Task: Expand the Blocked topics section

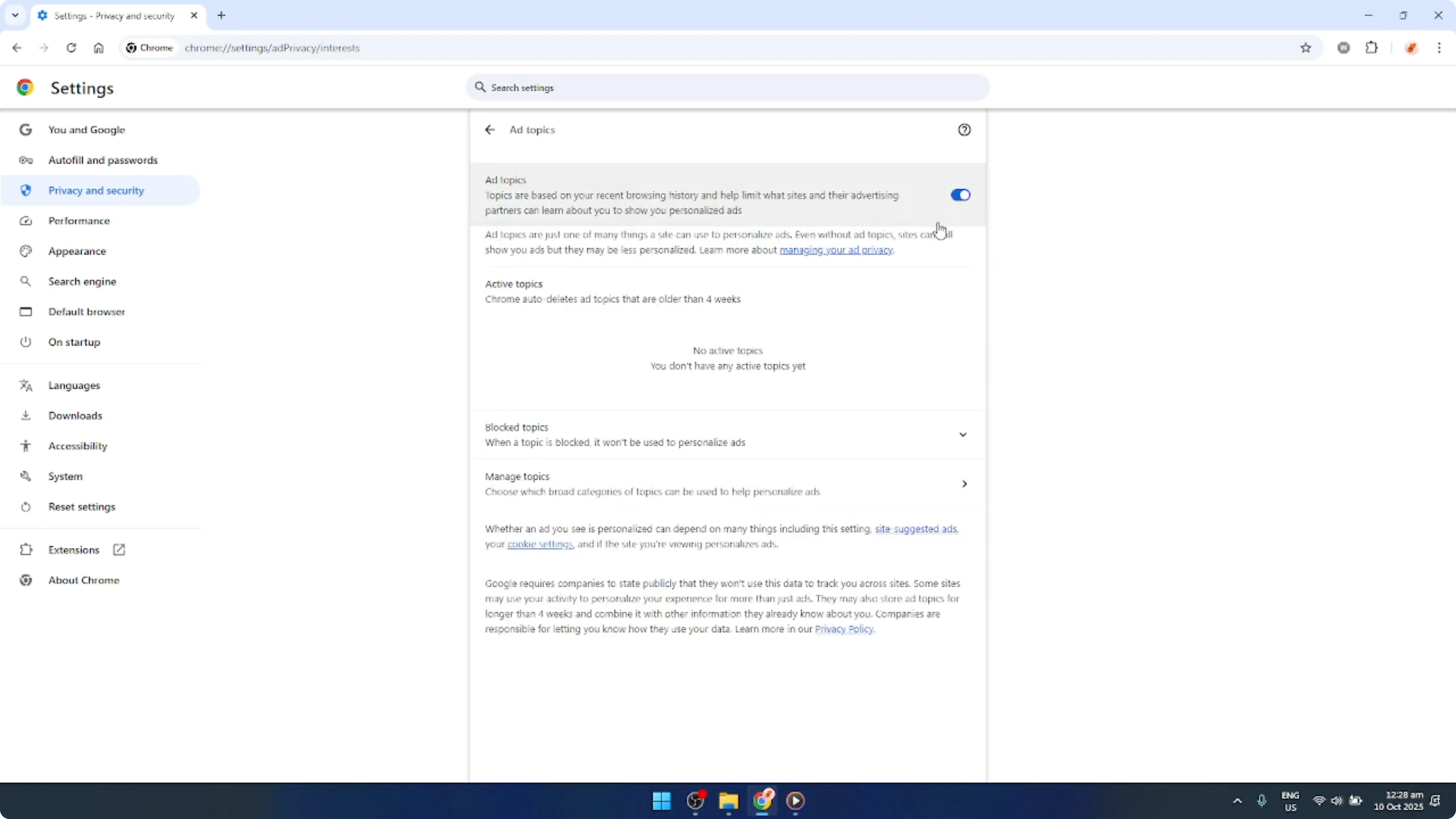Action: click(963, 435)
